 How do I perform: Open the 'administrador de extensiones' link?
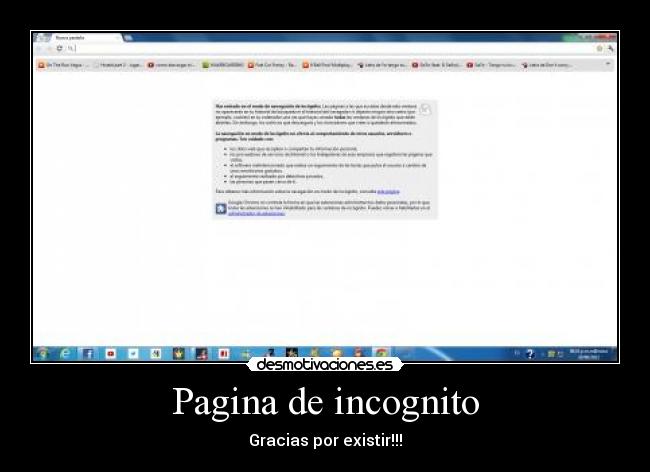tap(257, 214)
